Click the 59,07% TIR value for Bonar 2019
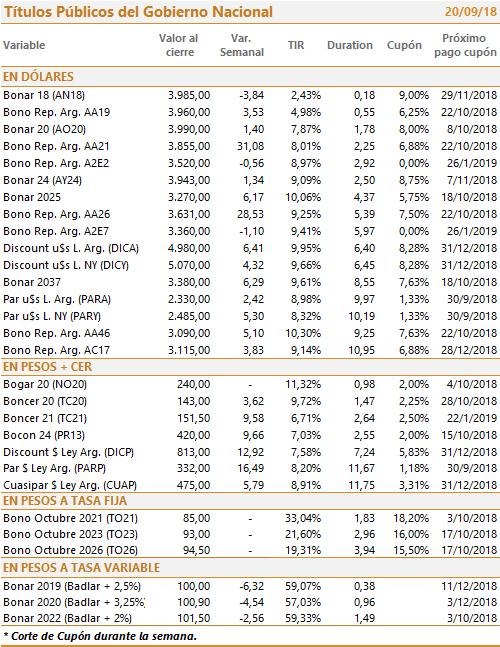 click(x=303, y=586)
